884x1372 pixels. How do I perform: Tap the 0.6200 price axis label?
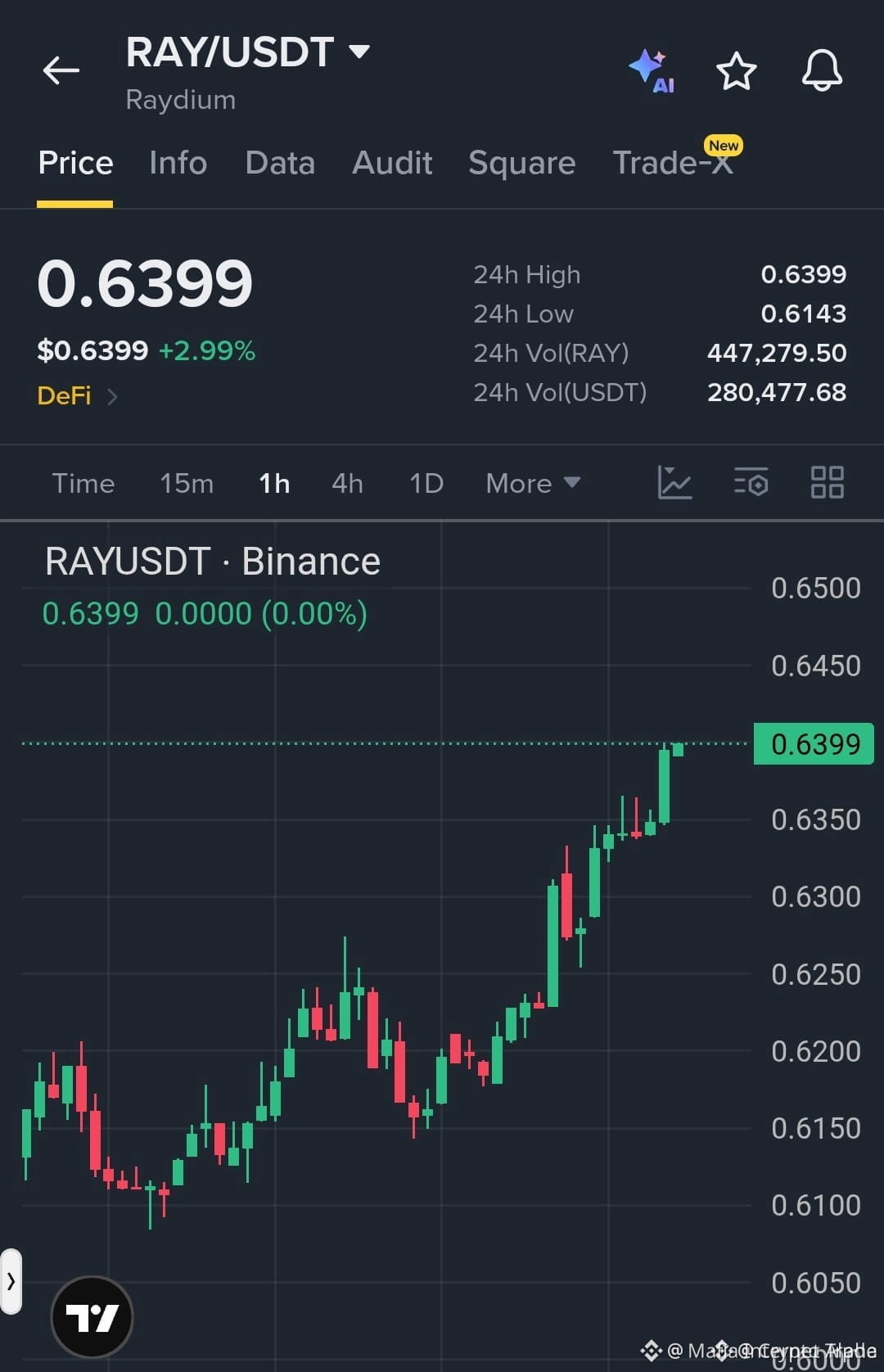815,1051
